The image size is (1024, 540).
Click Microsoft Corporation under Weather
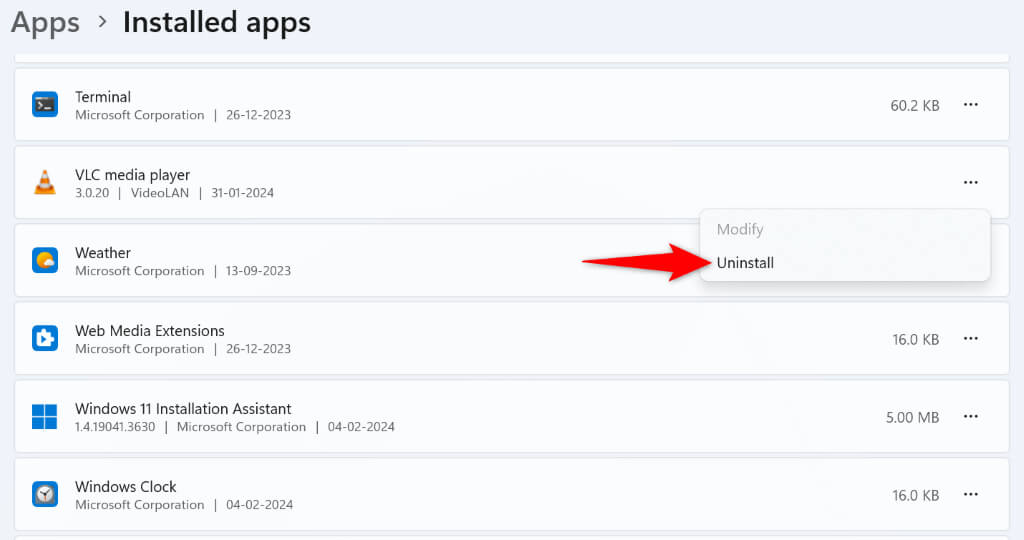pos(140,271)
